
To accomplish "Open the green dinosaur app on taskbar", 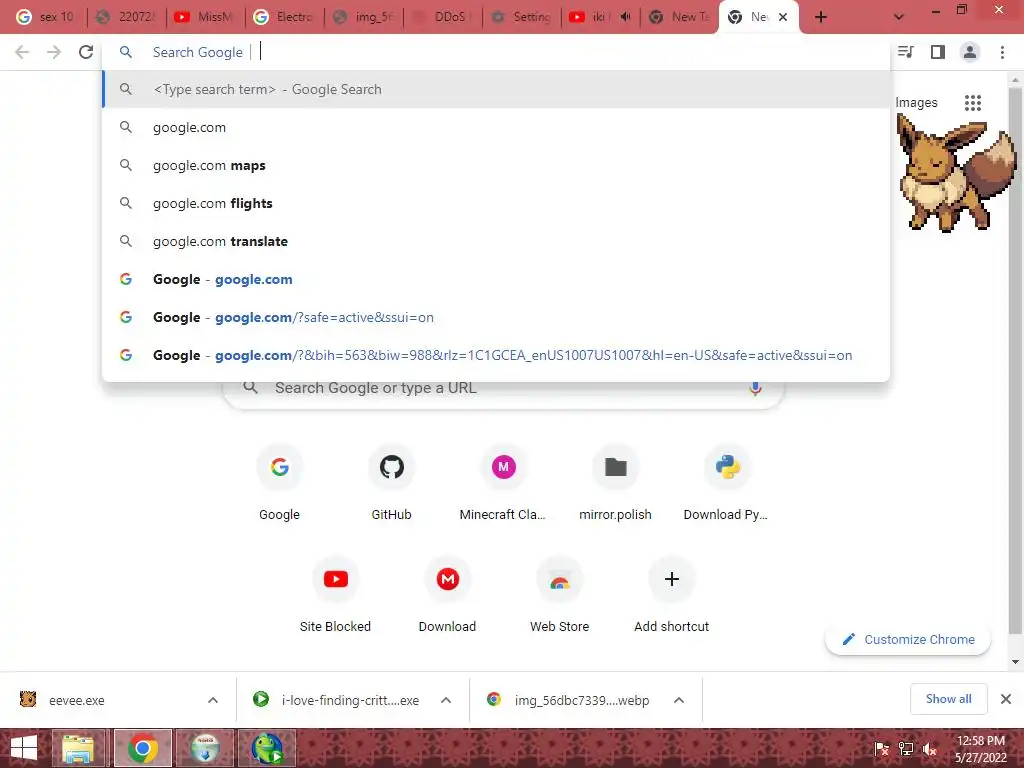I will pos(267,748).
